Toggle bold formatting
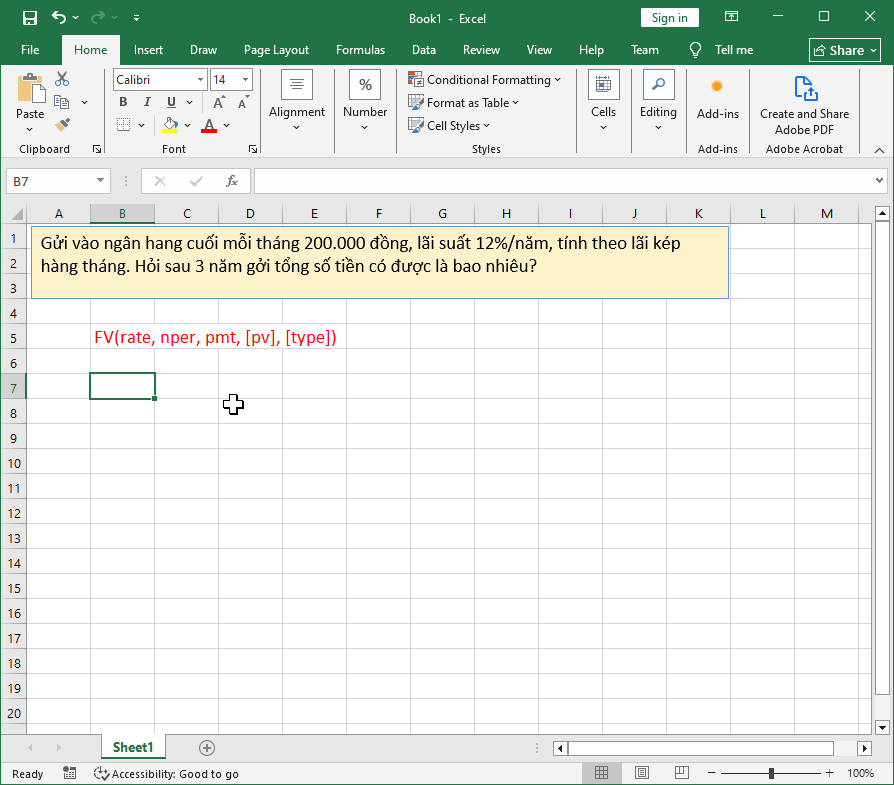This screenshot has height=785, width=894. point(122,102)
